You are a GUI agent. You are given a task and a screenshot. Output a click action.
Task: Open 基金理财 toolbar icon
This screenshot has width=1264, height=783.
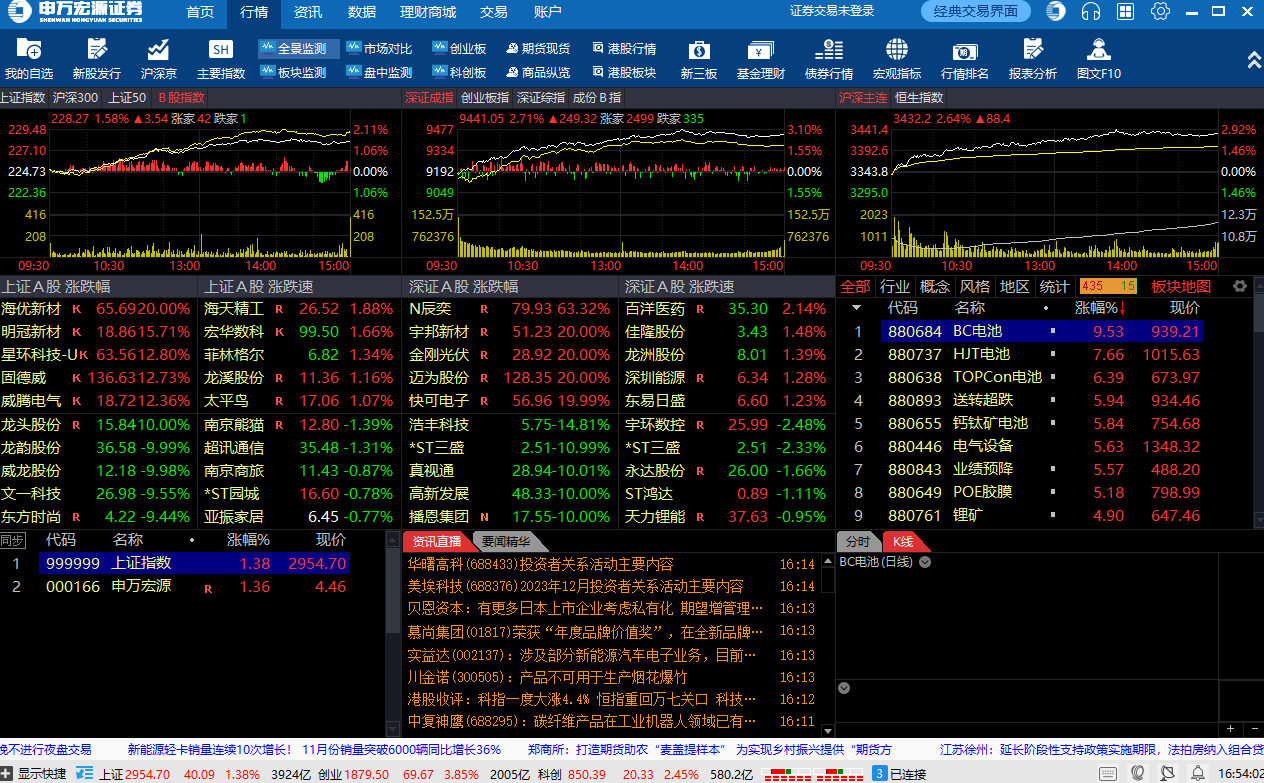click(x=761, y=59)
